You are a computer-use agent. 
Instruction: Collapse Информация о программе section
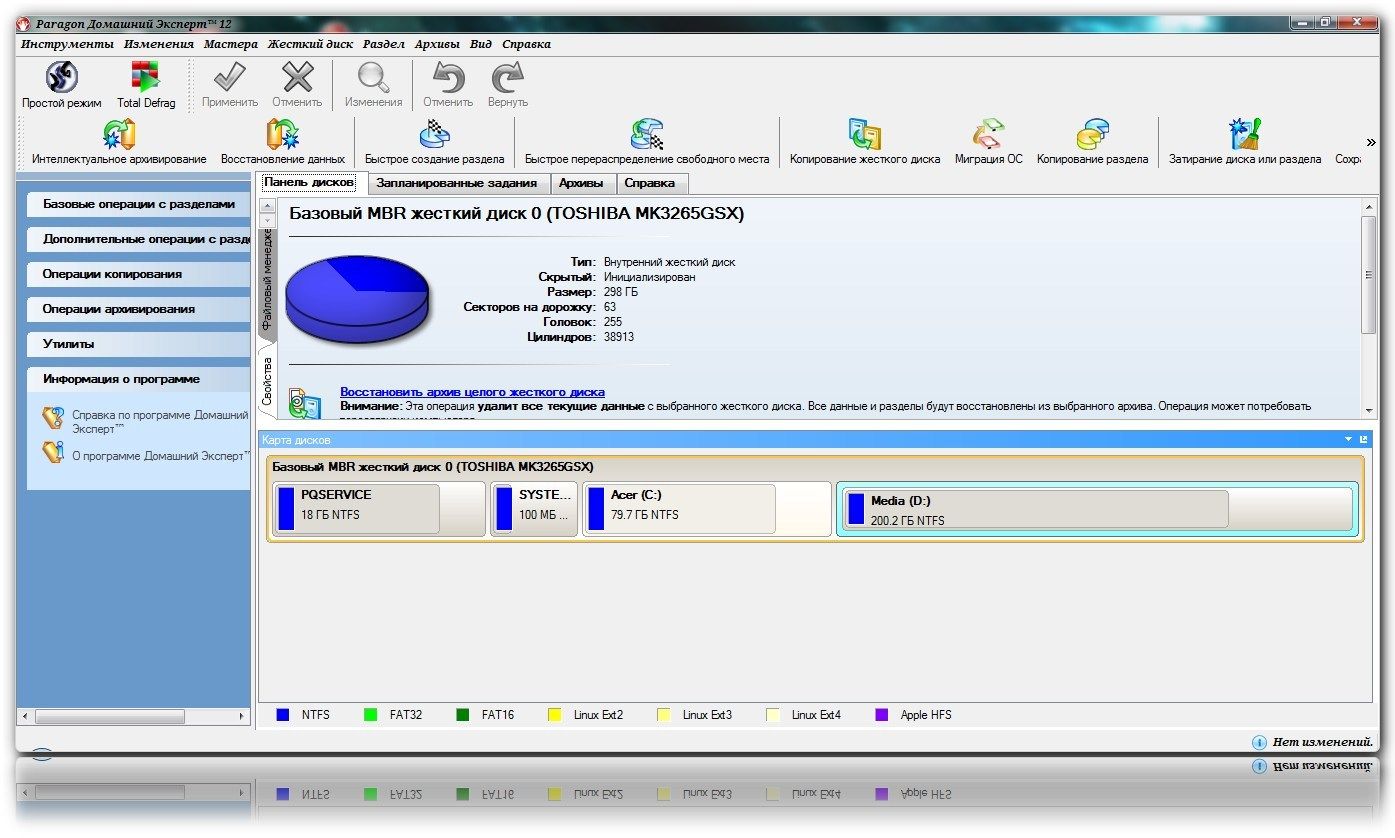coord(138,379)
